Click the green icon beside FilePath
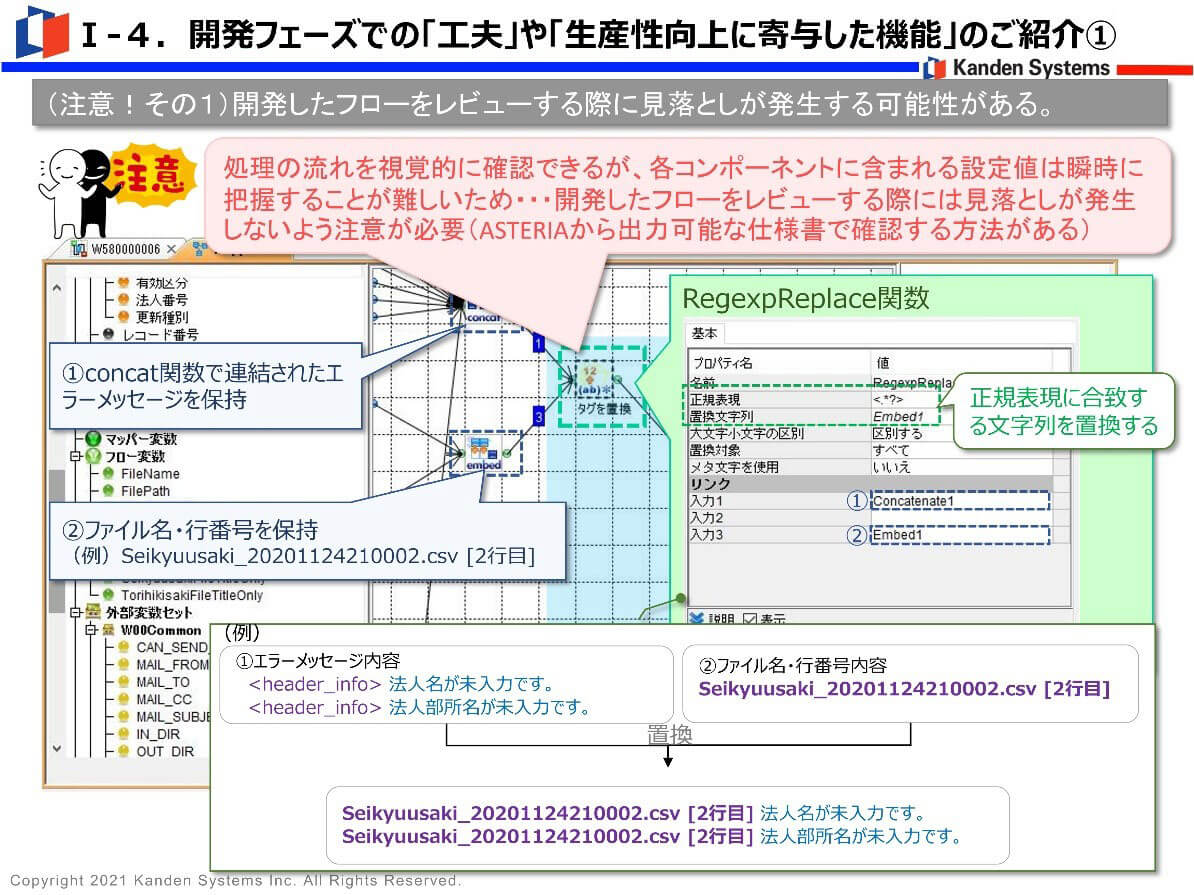The width and height of the screenshot is (1194, 895). tap(108, 491)
